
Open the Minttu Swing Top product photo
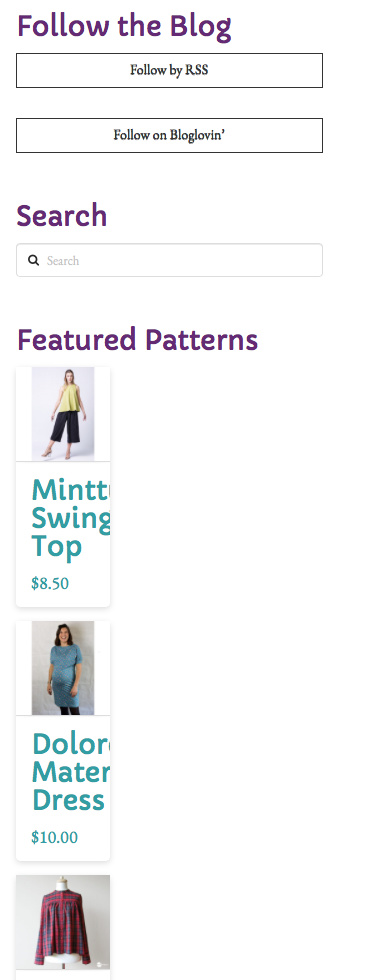(63, 414)
